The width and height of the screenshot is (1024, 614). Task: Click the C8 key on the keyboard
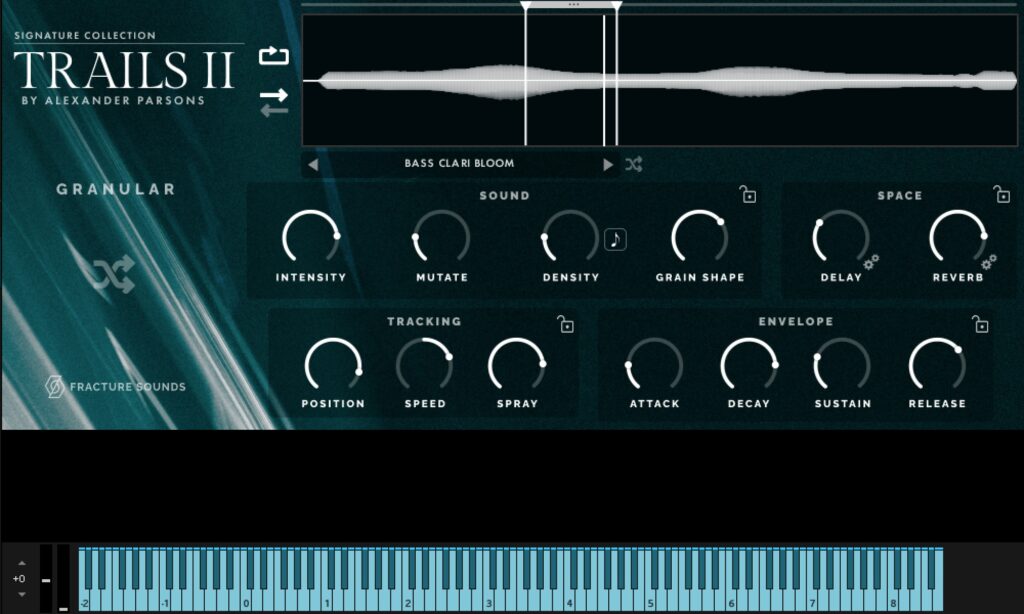tap(893, 601)
